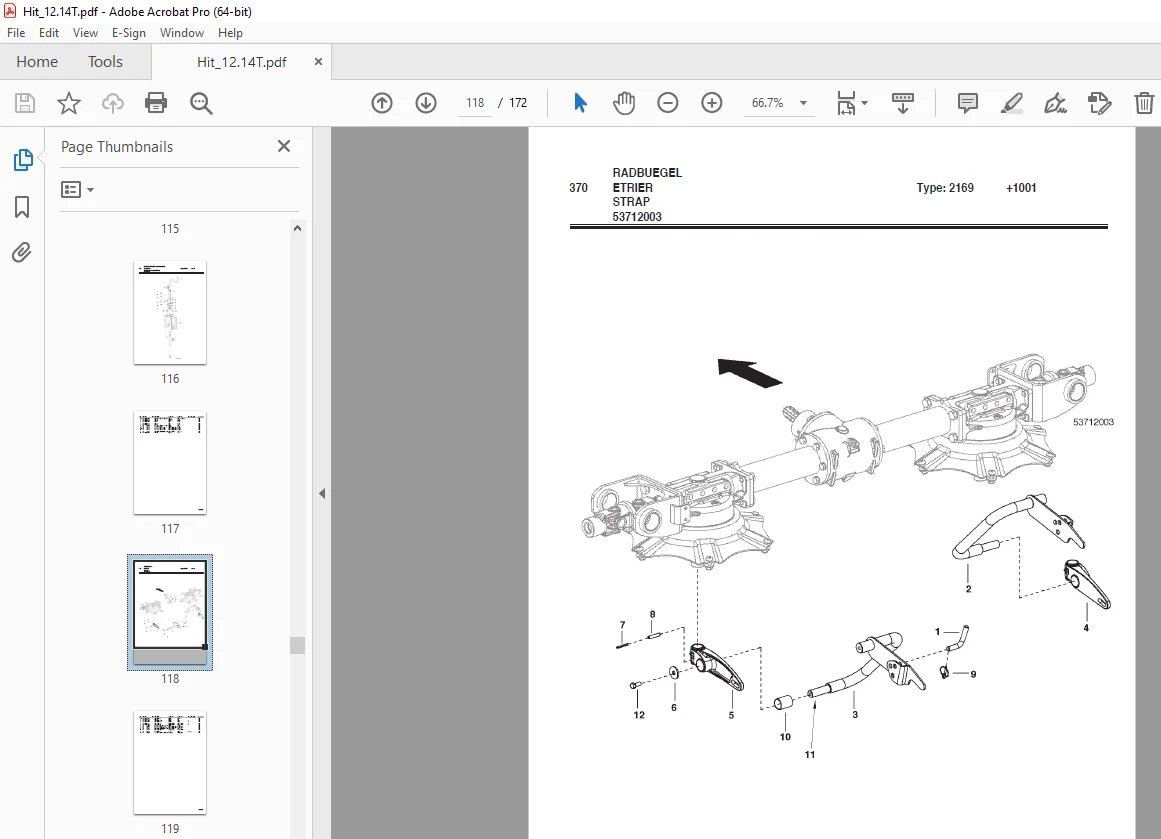Open thumbnail options menu
The height and width of the screenshot is (839, 1161).
[77, 190]
